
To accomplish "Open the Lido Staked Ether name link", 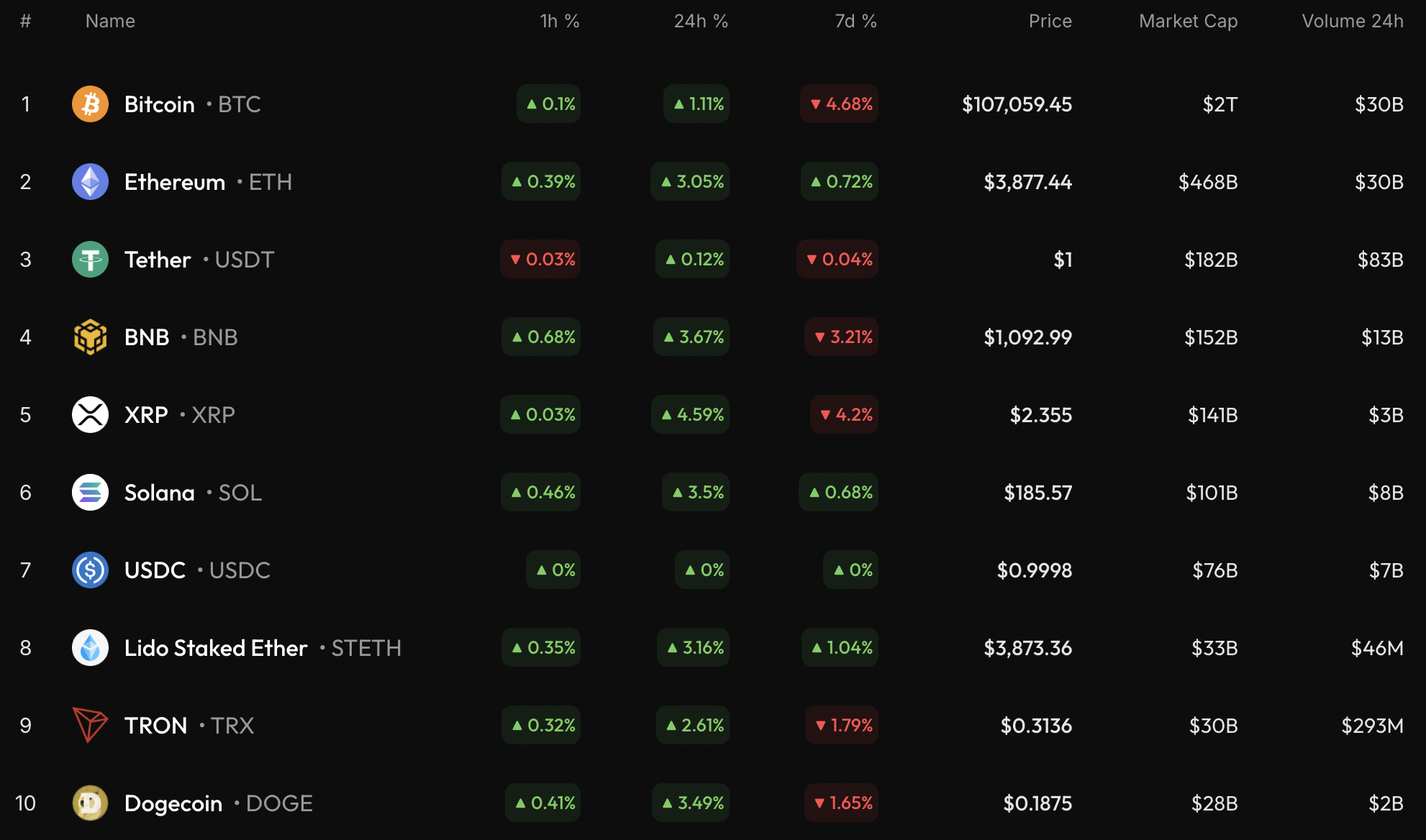I will [x=216, y=648].
